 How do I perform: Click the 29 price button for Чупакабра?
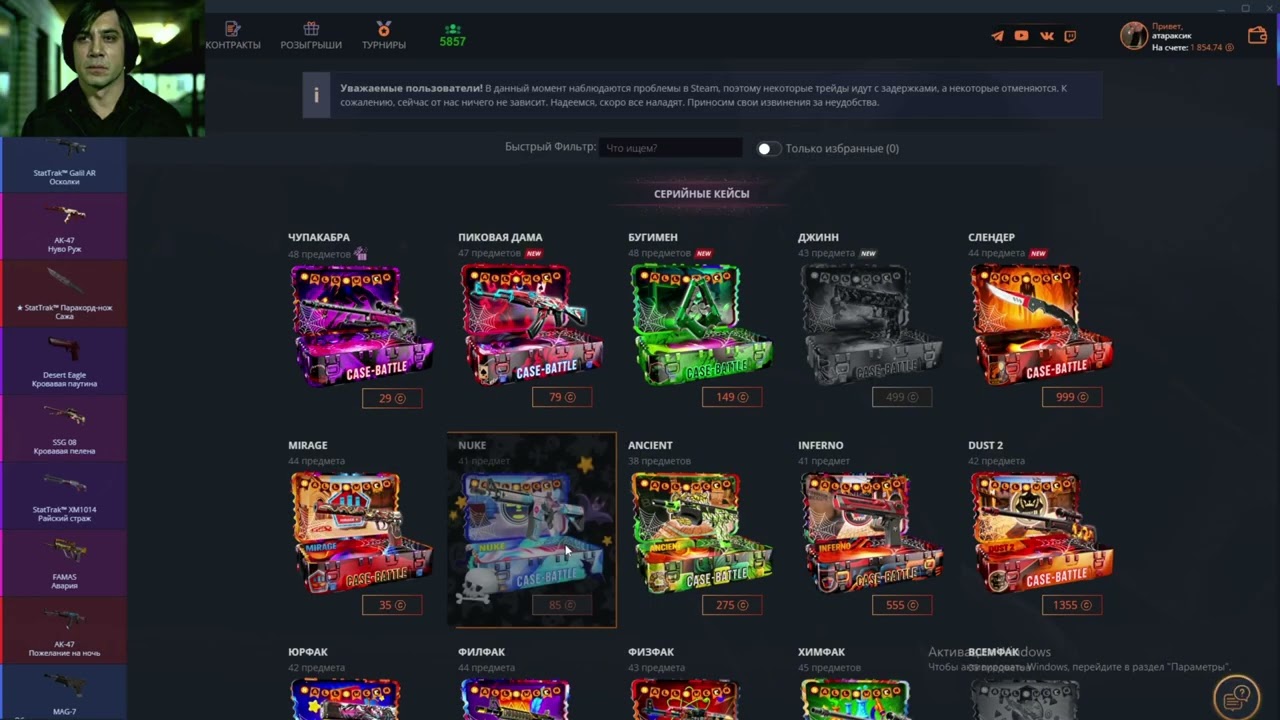[392, 398]
